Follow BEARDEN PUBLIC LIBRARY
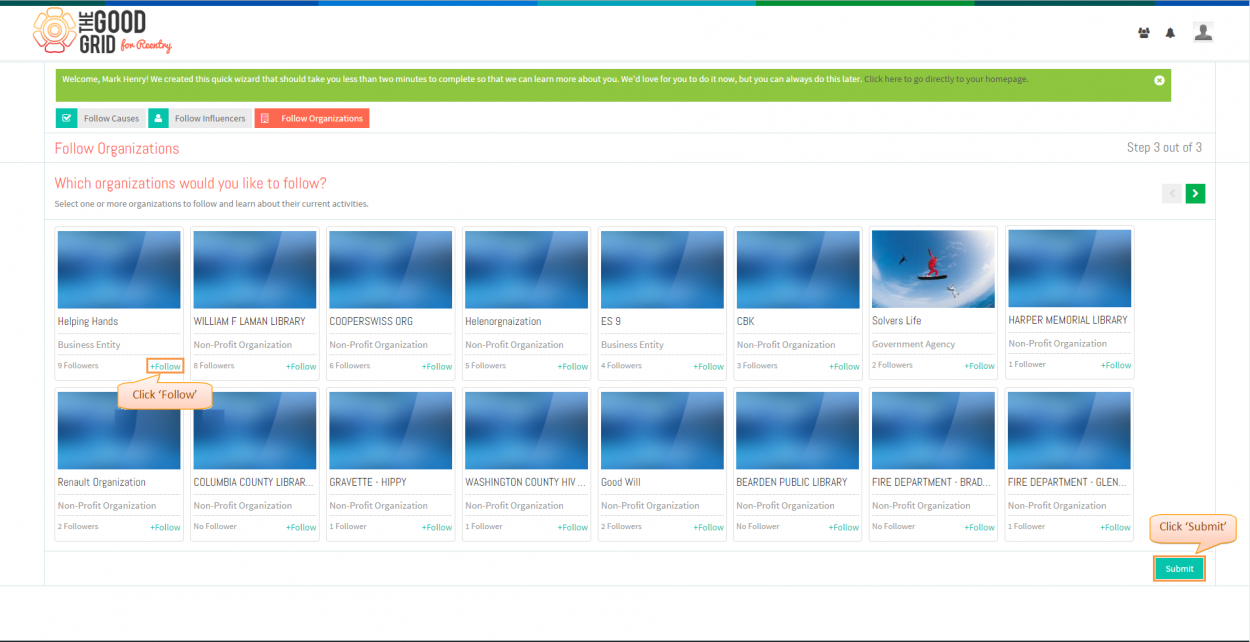 pyautogui.click(x=845, y=527)
